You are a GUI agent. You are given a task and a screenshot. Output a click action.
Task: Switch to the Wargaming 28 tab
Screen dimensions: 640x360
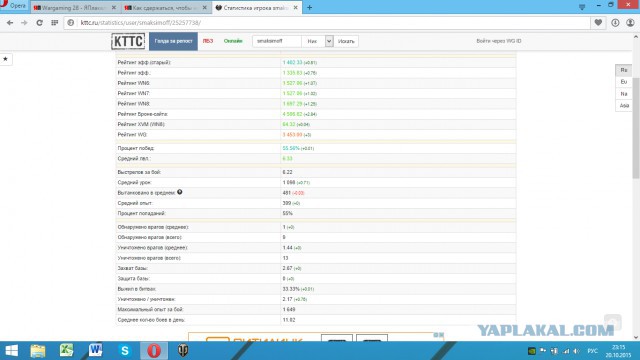tap(75, 8)
